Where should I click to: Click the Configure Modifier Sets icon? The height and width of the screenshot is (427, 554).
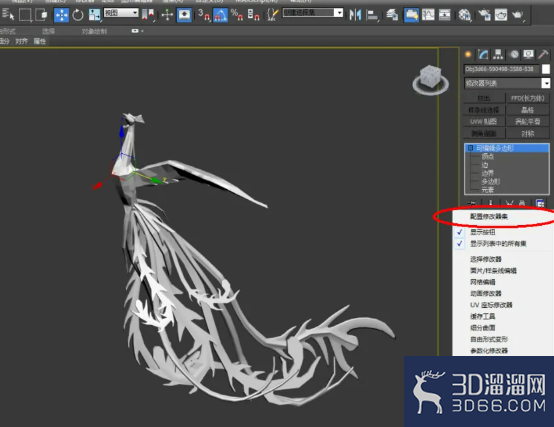tap(540, 203)
